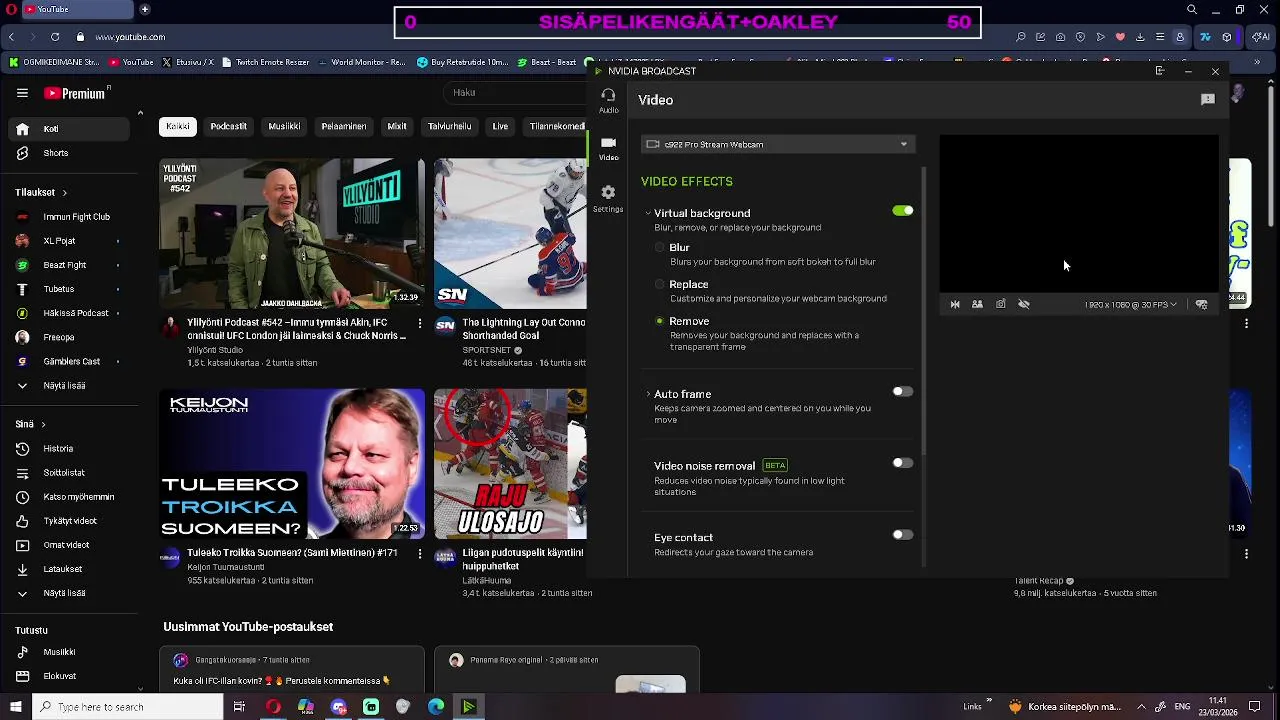Screen dimensions: 1280x720
Task: Click the YouTube Premium logo
Action: click(x=76, y=93)
